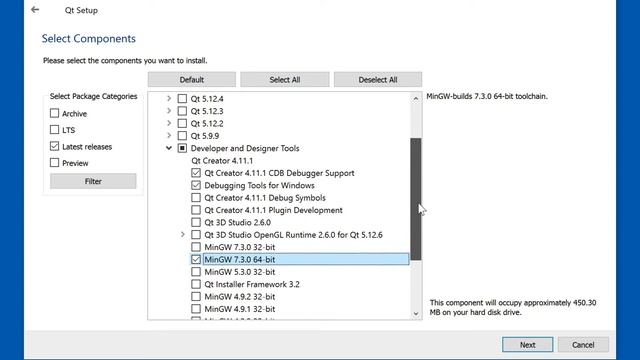Check MinGW 4.9.1 32-bit checkbox
Image resolution: width=640 pixels, height=360 pixels.
[x=196, y=309]
